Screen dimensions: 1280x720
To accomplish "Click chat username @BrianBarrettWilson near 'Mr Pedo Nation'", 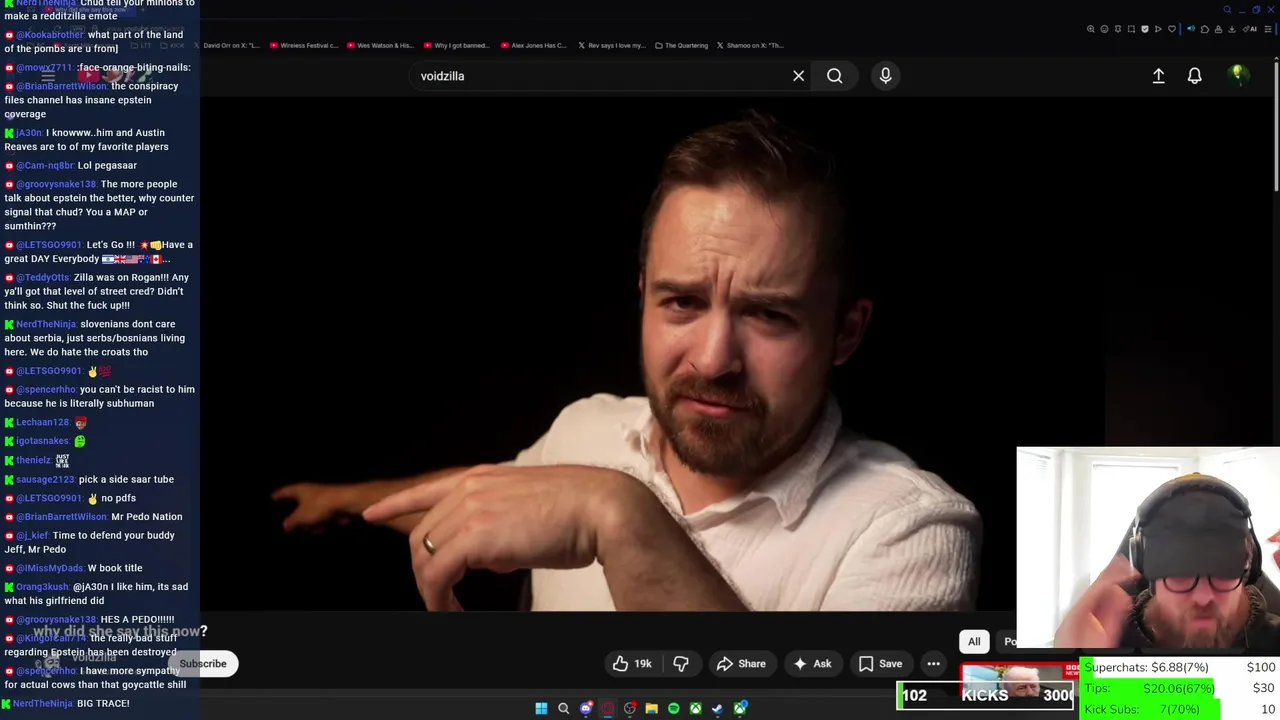I will (61, 517).
